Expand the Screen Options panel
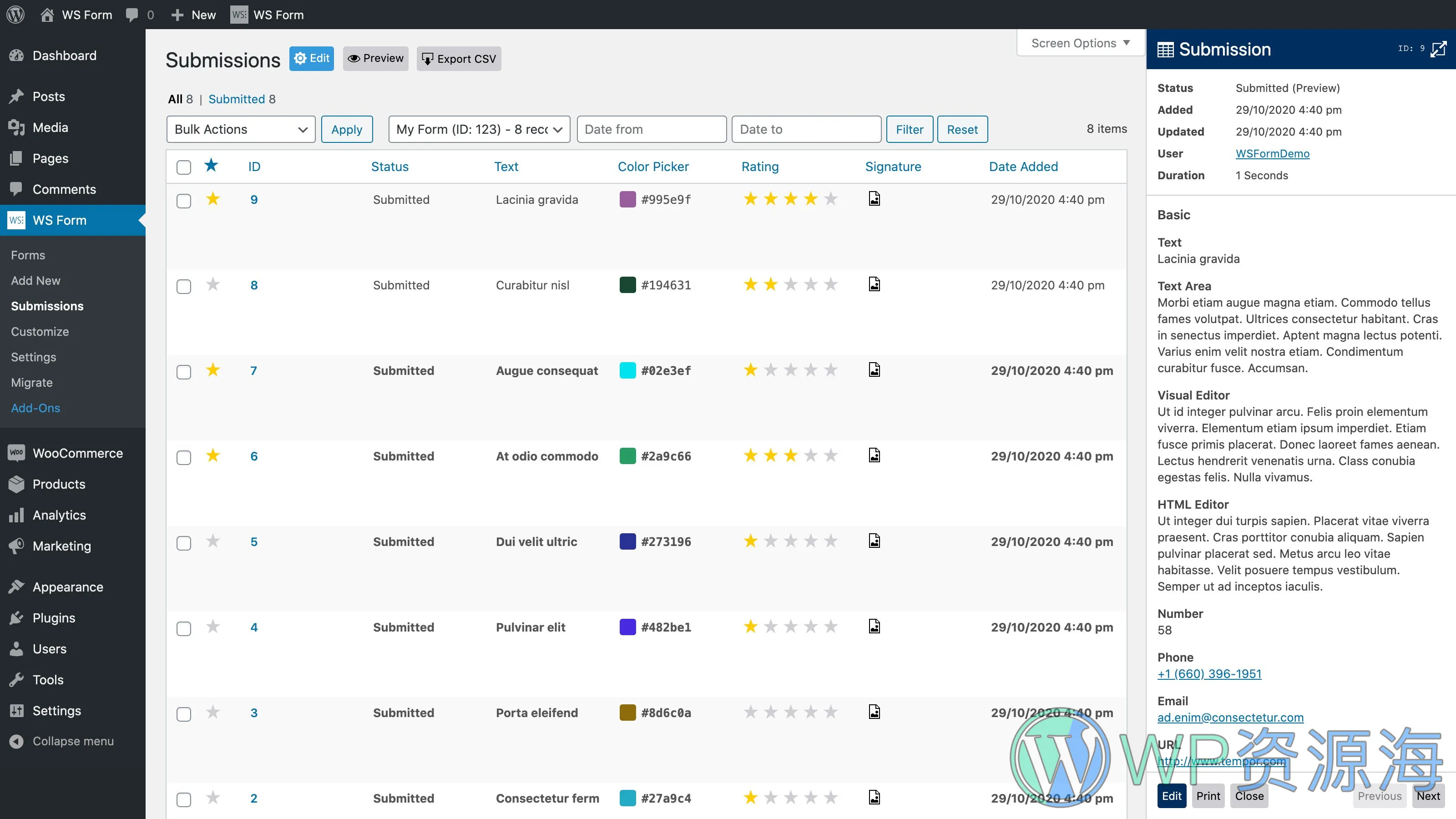1456x819 pixels. [x=1080, y=43]
